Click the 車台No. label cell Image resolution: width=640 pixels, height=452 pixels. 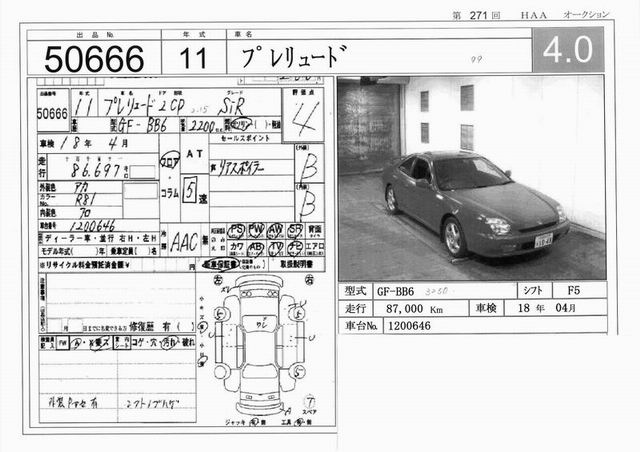[x=361, y=326]
